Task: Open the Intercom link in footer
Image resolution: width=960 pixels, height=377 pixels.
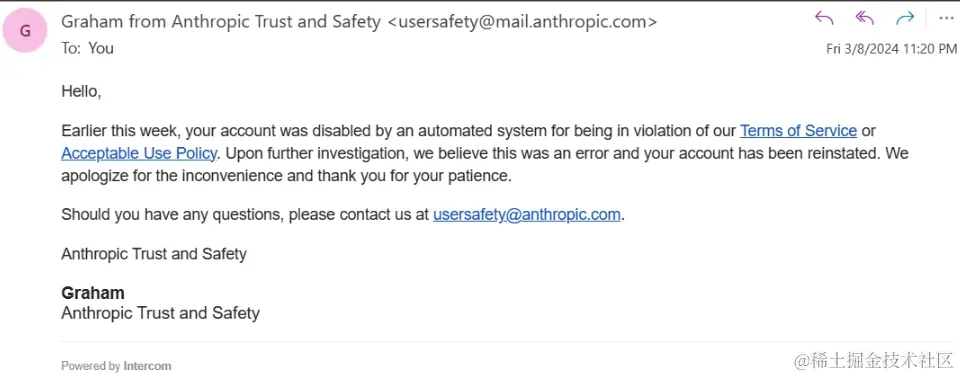Action: pyautogui.click(x=147, y=366)
